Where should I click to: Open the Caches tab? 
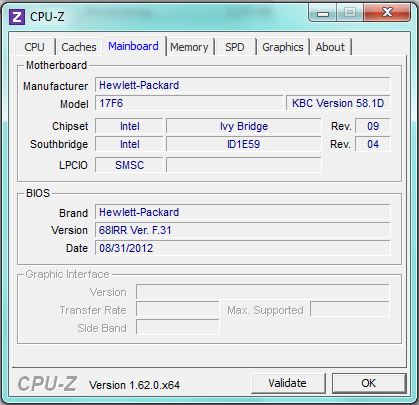click(x=79, y=47)
